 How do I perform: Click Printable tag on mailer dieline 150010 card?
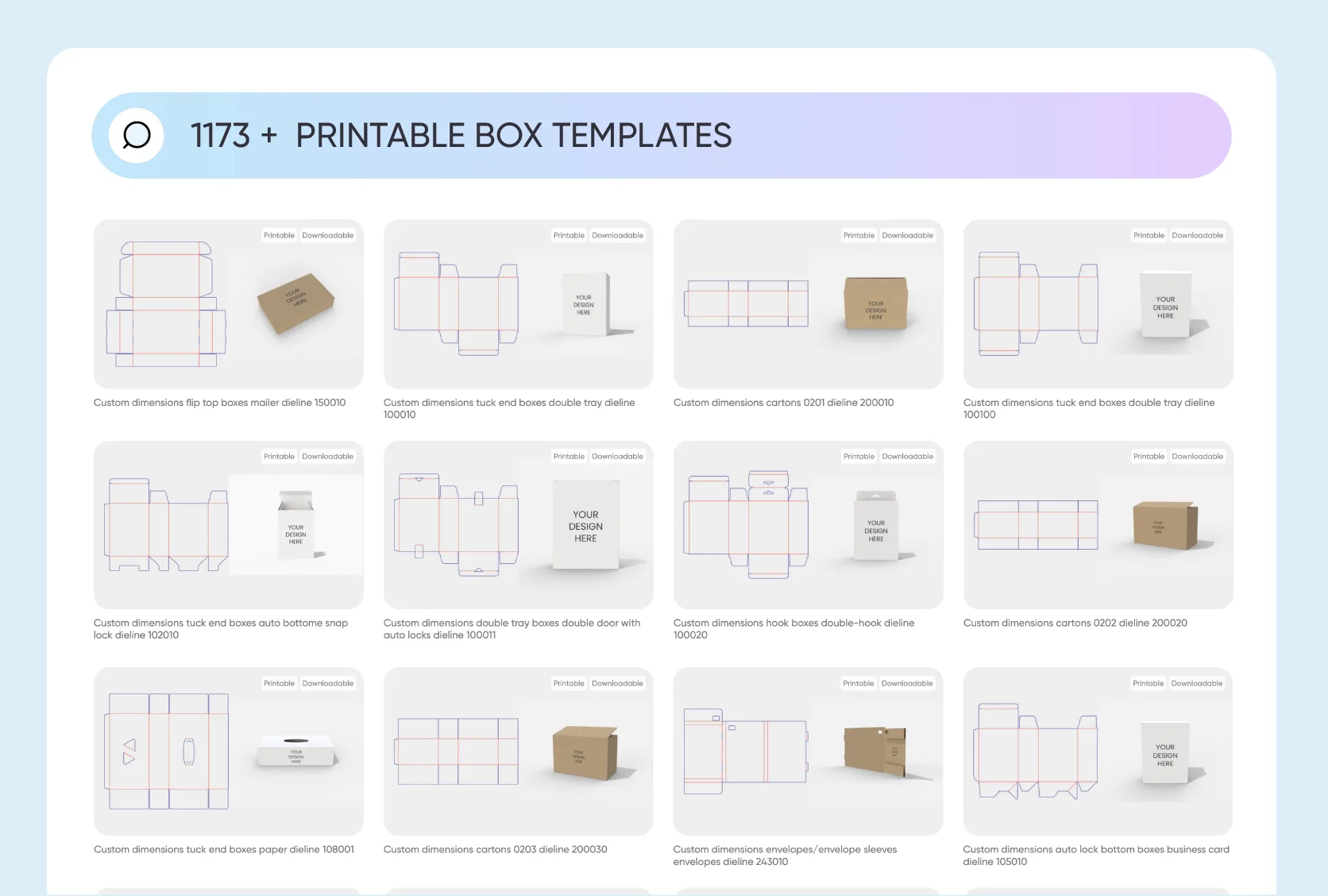tap(279, 235)
